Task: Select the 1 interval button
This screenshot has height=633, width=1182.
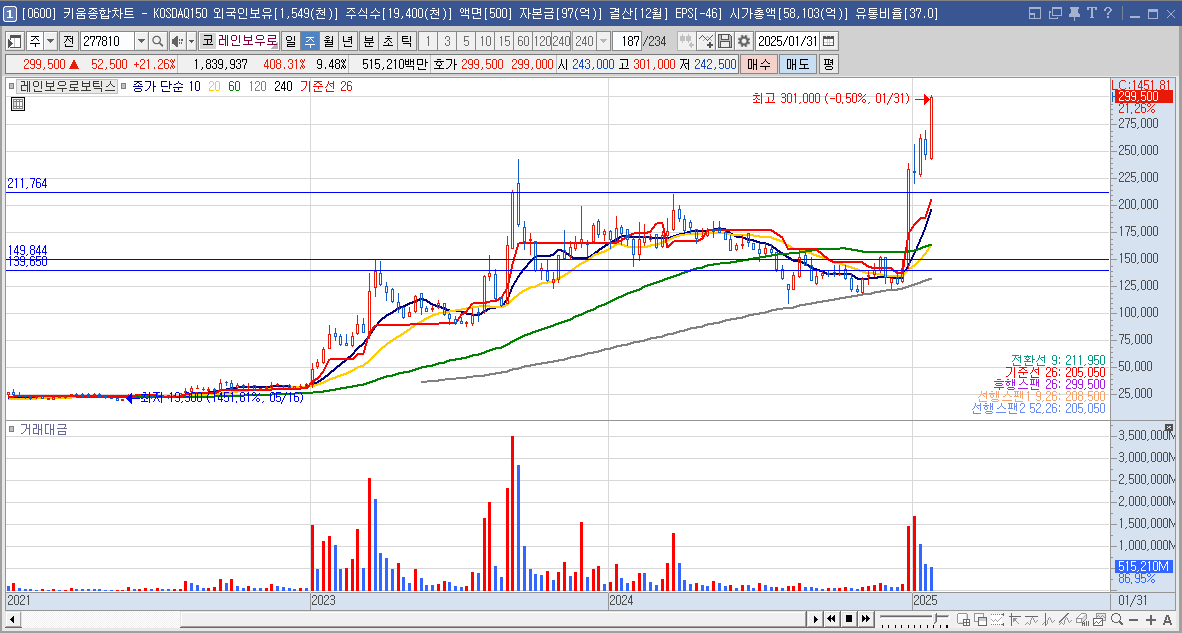Action: coord(427,41)
